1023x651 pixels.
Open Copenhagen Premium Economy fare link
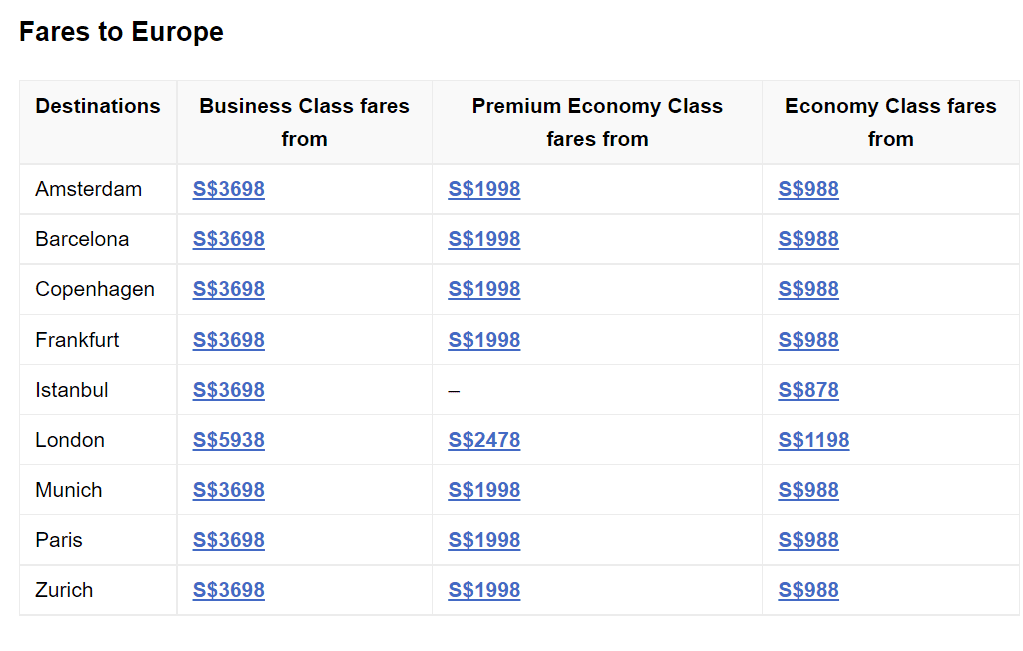point(484,290)
